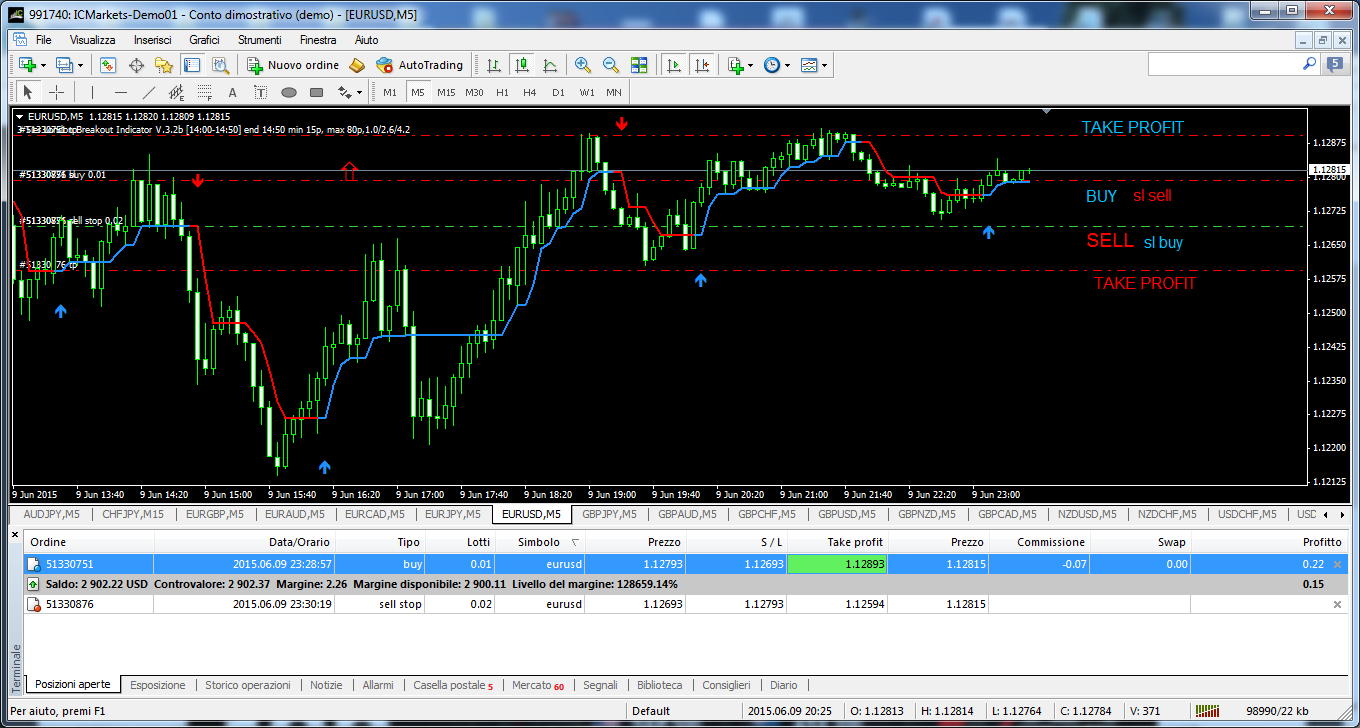The height and width of the screenshot is (728, 1360).
Task: Click the magnifier search icon
Action: pyautogui.click(x=1309, y=64)
